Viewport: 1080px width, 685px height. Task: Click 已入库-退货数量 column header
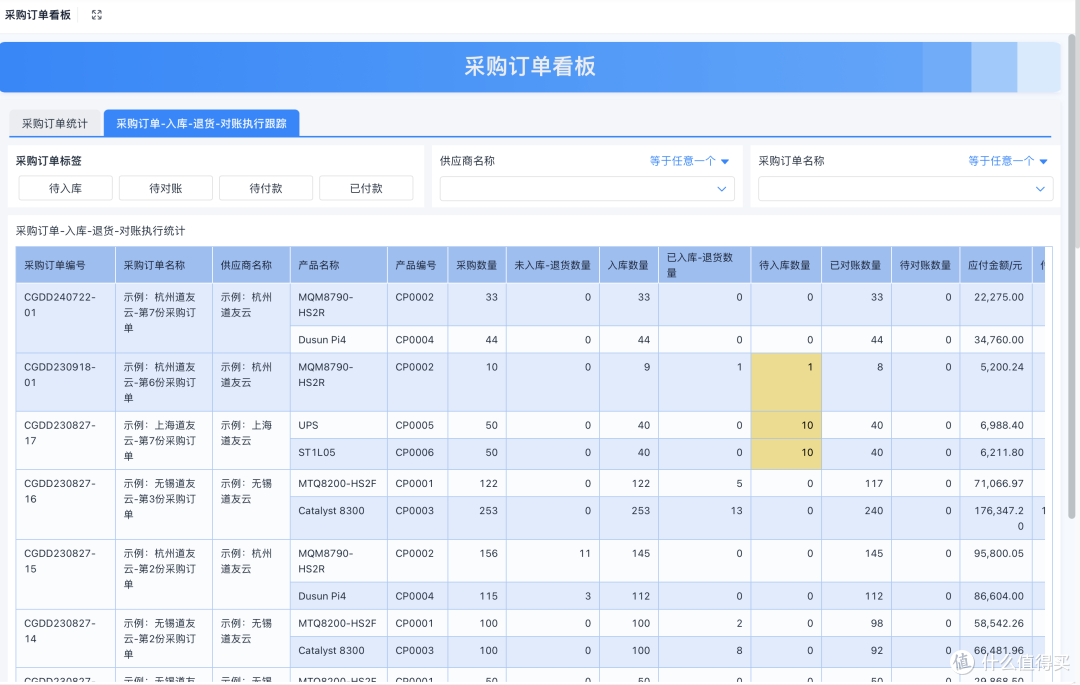[704, 265]
